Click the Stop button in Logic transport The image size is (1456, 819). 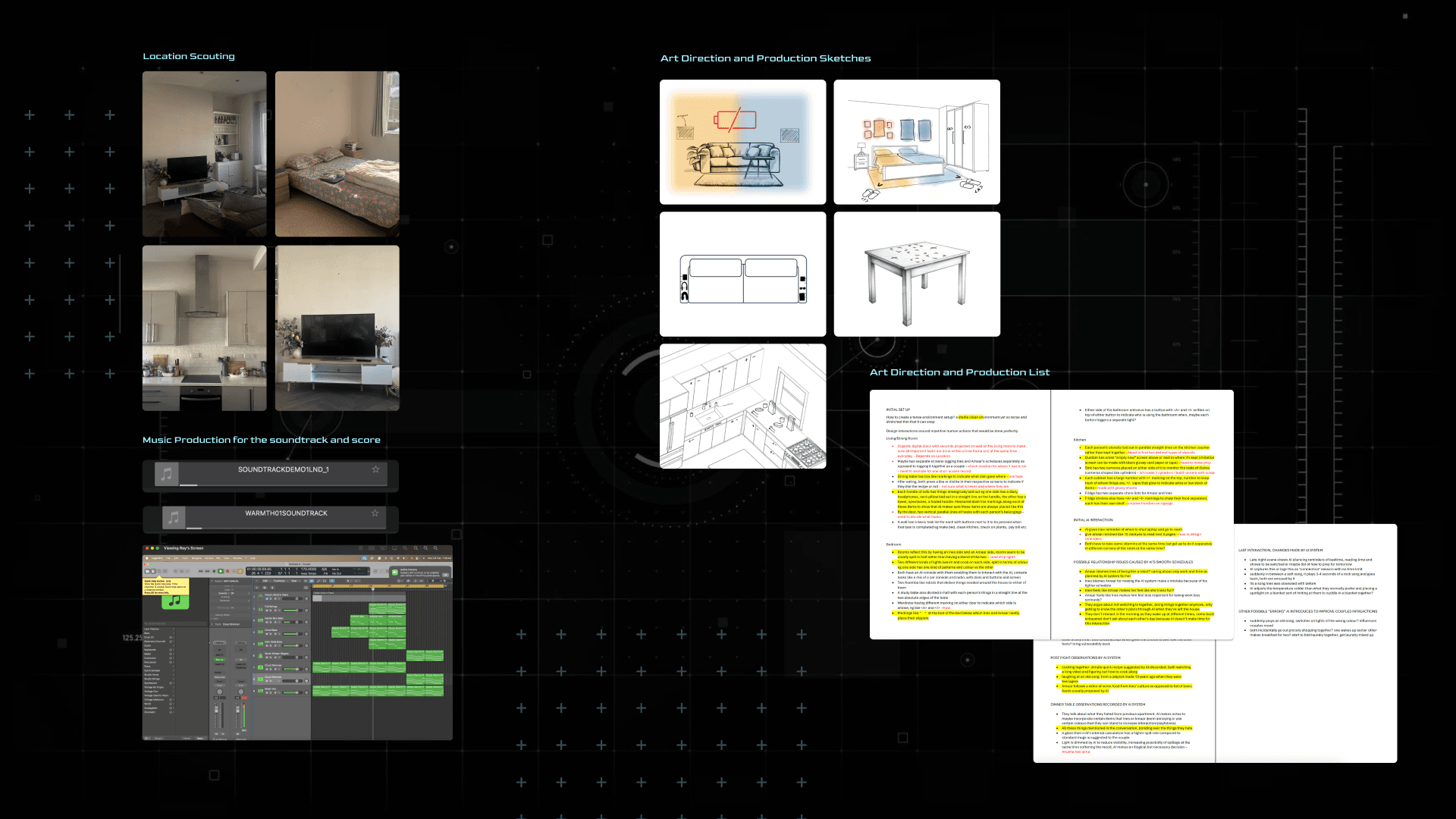point(214,571)
